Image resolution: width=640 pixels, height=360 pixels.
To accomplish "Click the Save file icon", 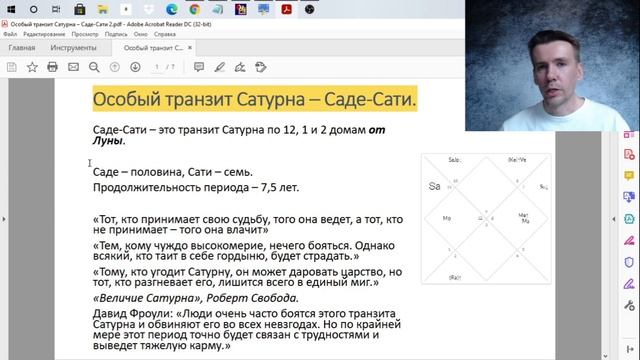I will 11,67.
